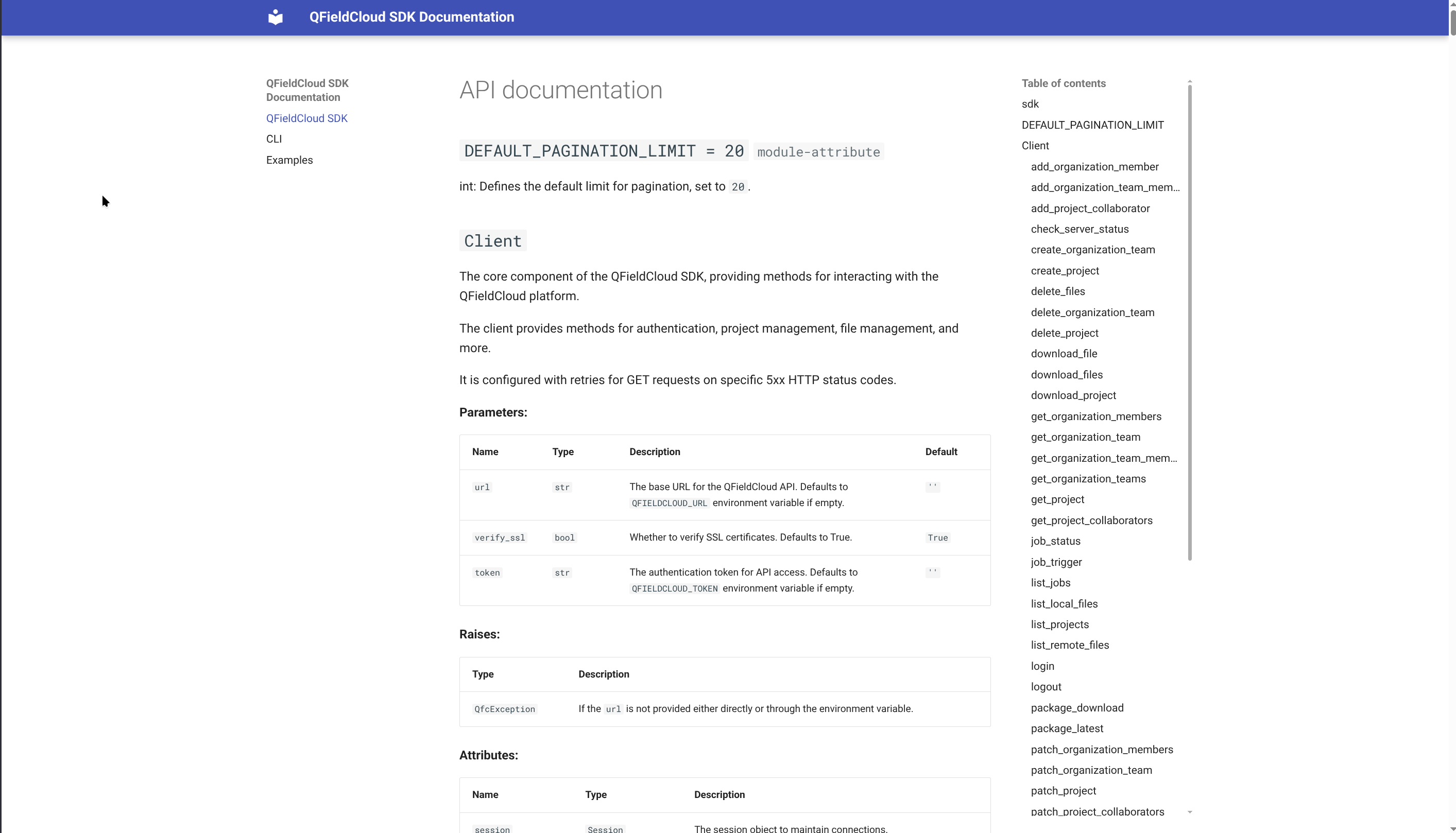Screen dimensions: 1456x833
Task: Open list_remote_files in table of contents
Action: (x=1070, y=645)
